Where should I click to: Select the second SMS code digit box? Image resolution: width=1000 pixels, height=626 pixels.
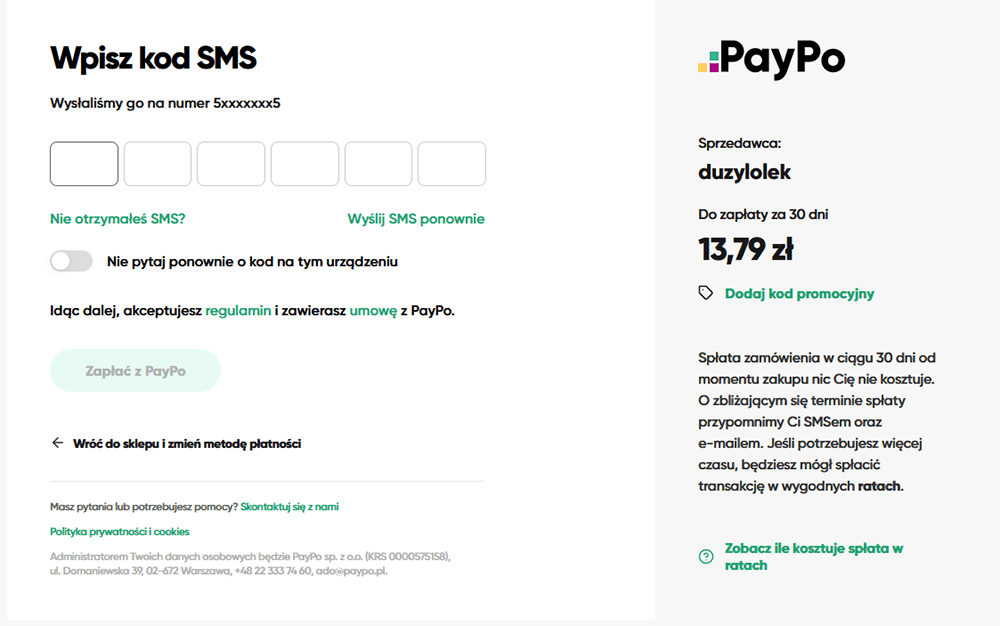tap(158, 164)
